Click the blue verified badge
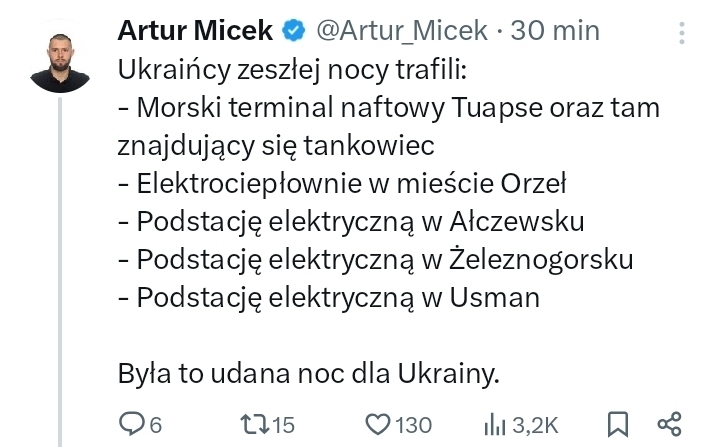719x447 pixels. (293, 32)
